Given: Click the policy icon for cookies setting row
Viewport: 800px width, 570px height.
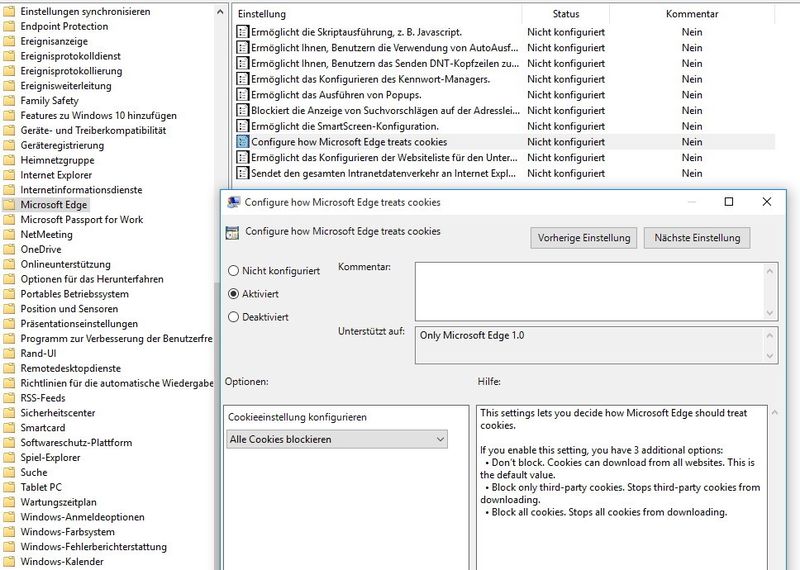Looking at the screenshot, I should tap(242, 142).
